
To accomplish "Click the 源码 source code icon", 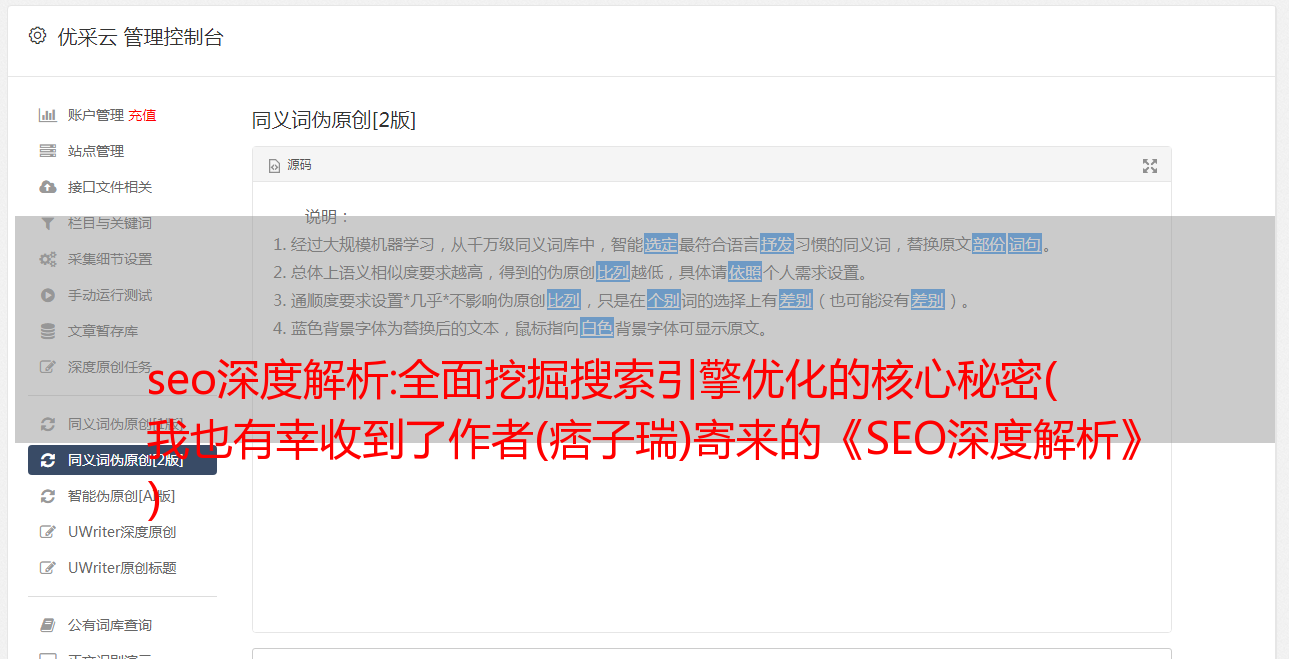I will 274,166.
